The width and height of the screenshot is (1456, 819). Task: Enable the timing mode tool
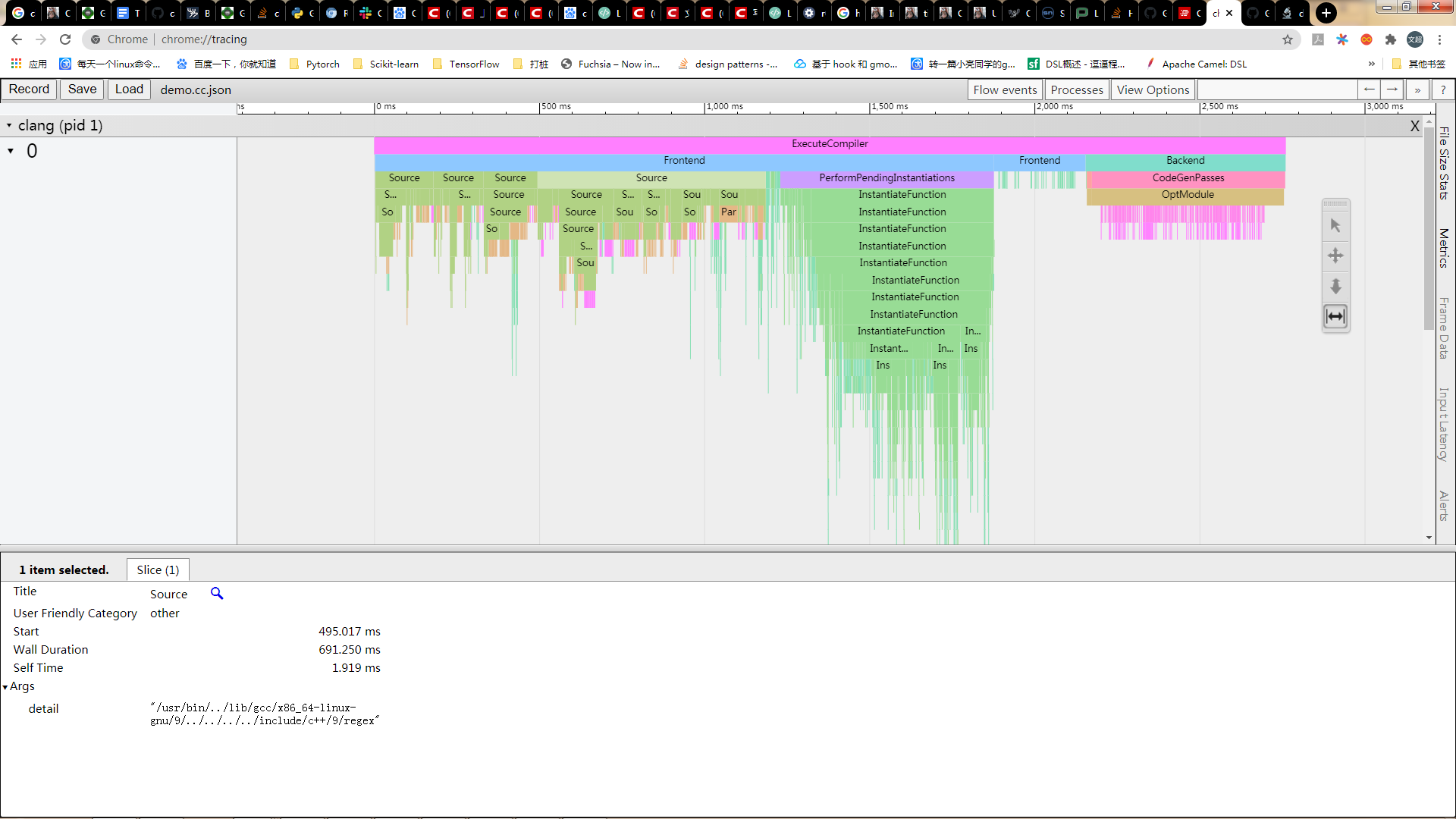[x=1335, y=316]
